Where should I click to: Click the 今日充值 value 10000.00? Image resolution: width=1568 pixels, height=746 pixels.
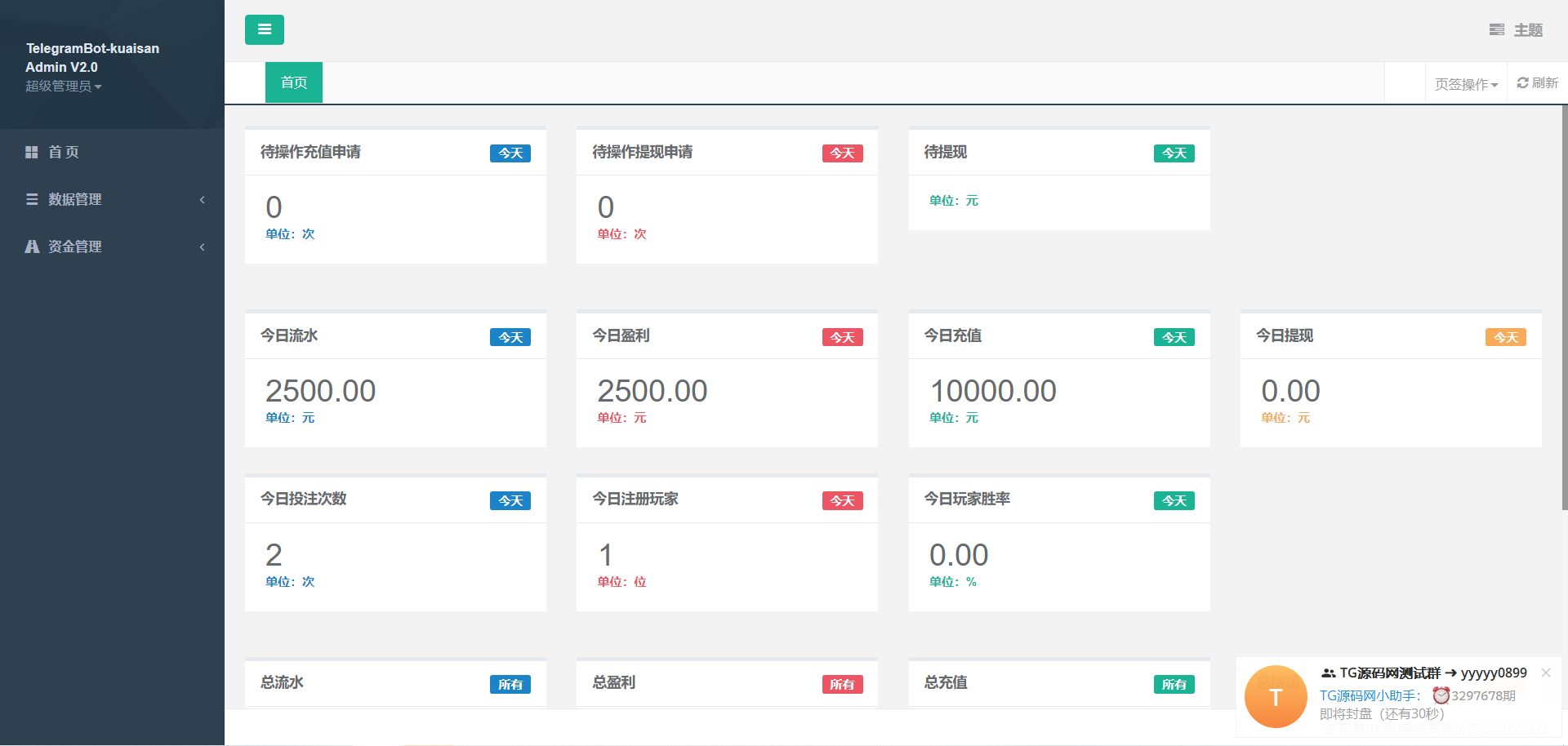[x=993, y=391]
